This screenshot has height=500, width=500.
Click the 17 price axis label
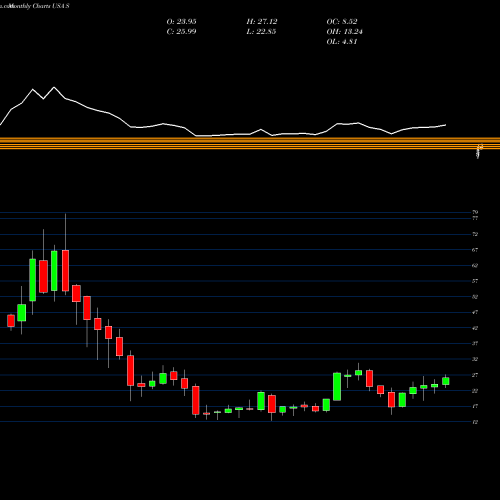(x=475, y=406)
